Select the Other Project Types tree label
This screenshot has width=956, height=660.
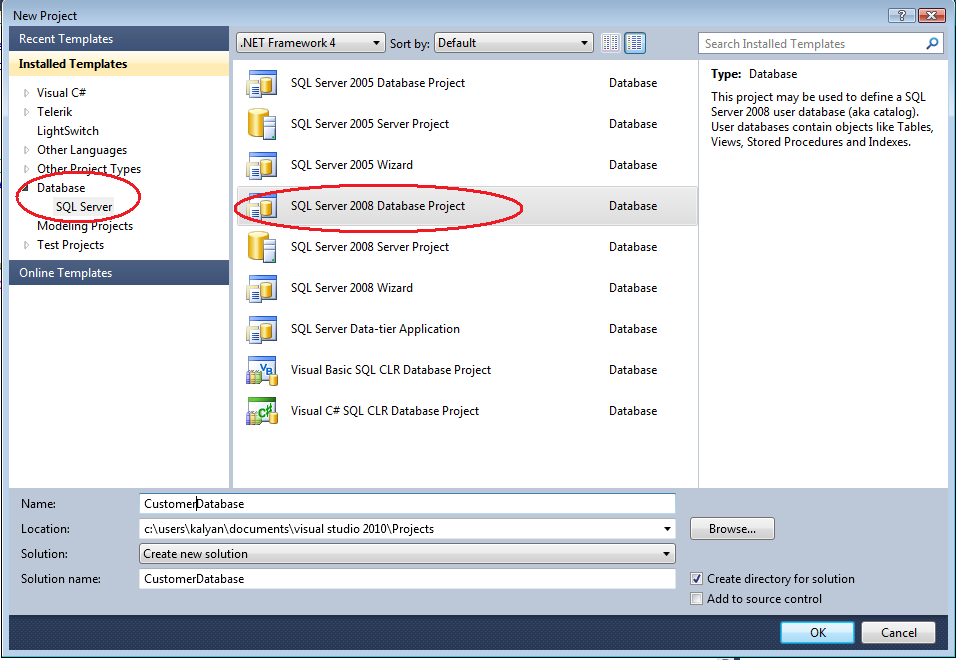[88, 169]
